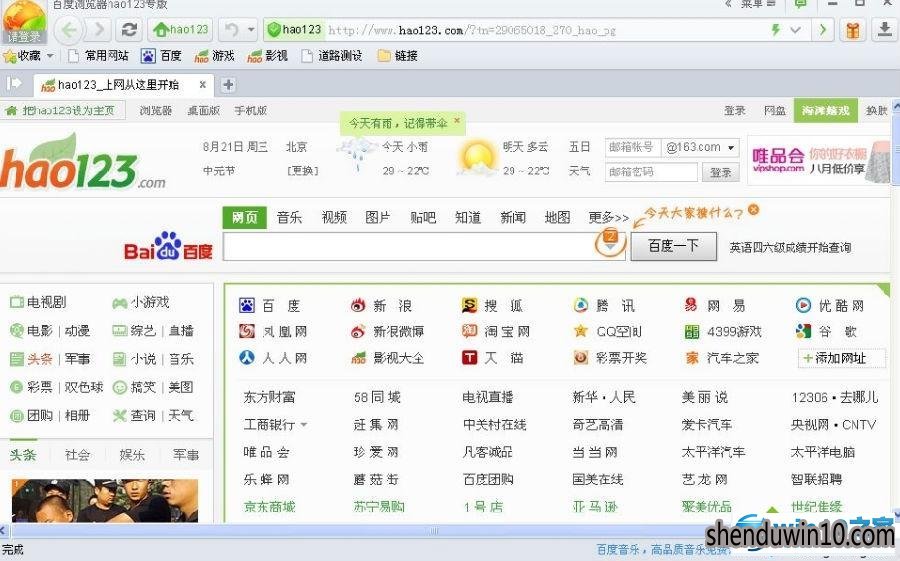This screenshot has width=900, height=561.
Task: Click the 桌面版 link
Action: pos(204,110)
